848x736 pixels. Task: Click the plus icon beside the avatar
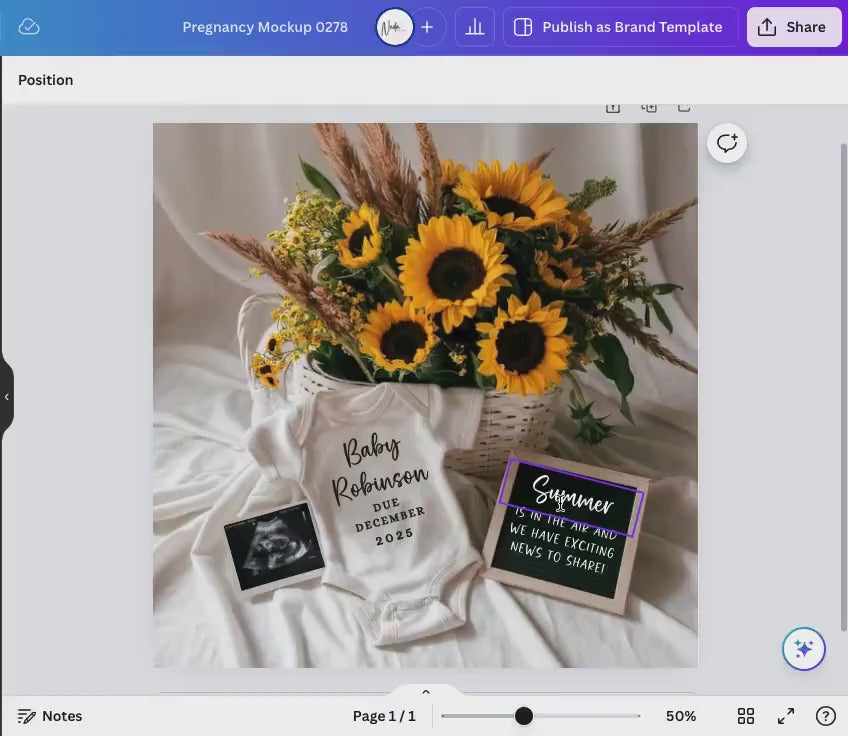(x=427, y=27)
